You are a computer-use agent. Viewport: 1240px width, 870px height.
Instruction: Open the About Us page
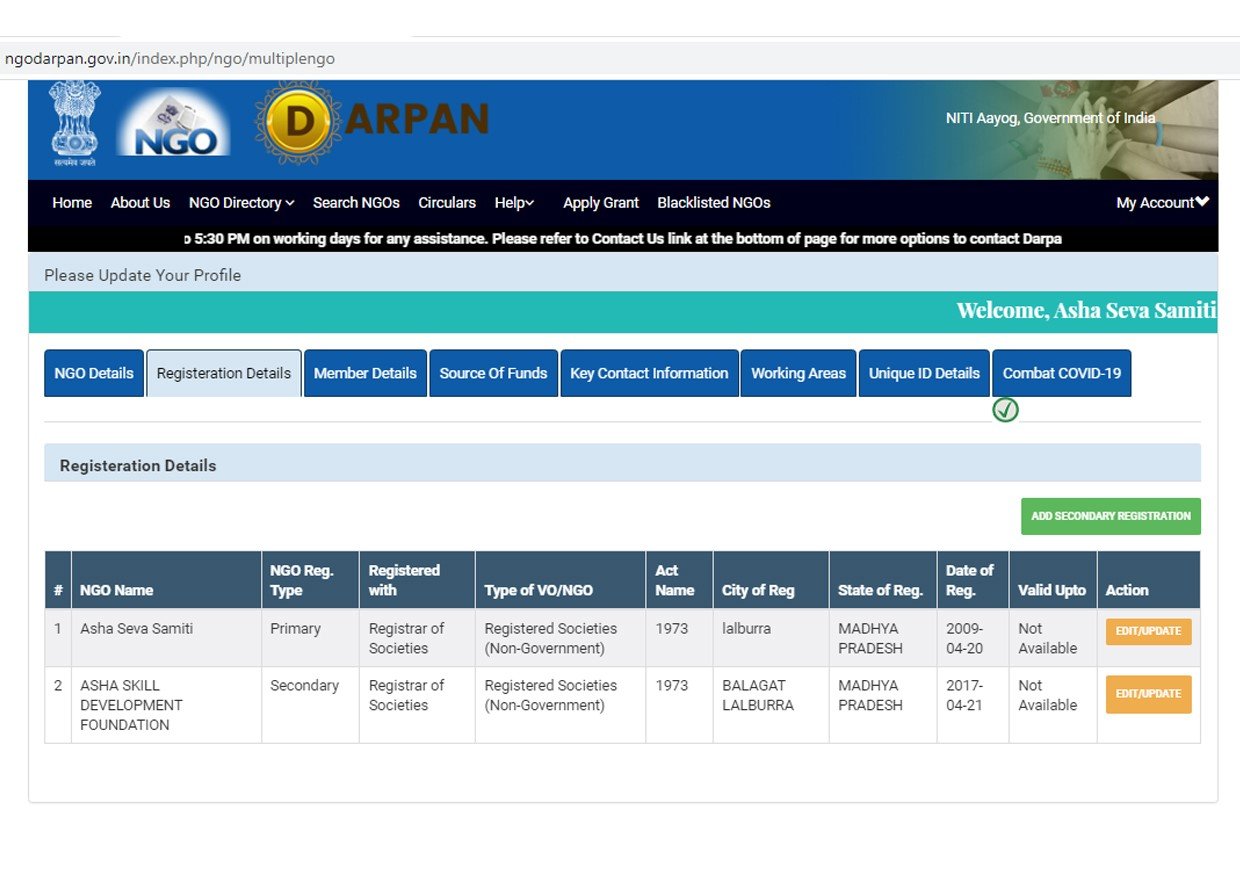(x=140, y=203)
